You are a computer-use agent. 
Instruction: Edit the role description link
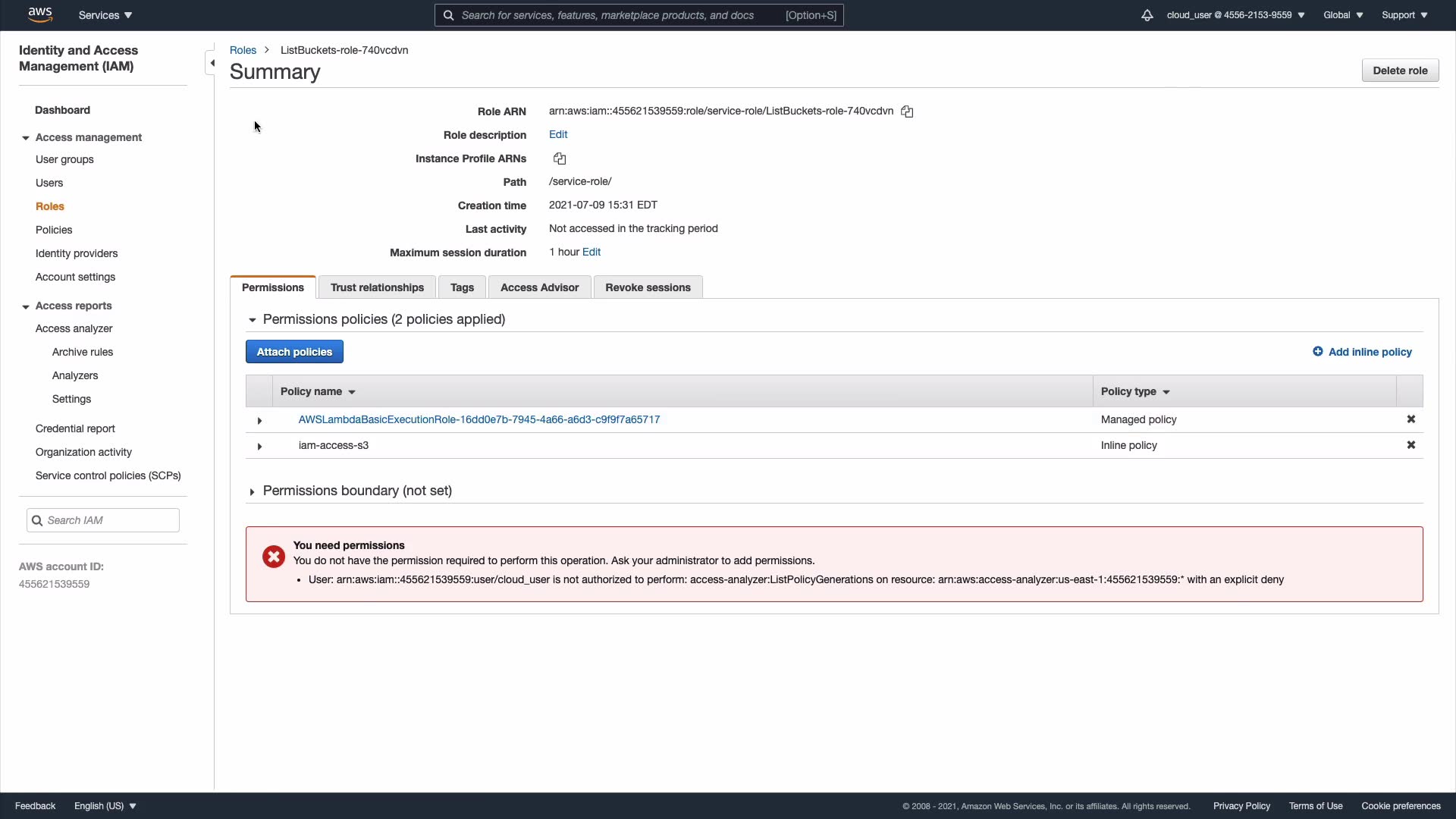pos(558,134)
